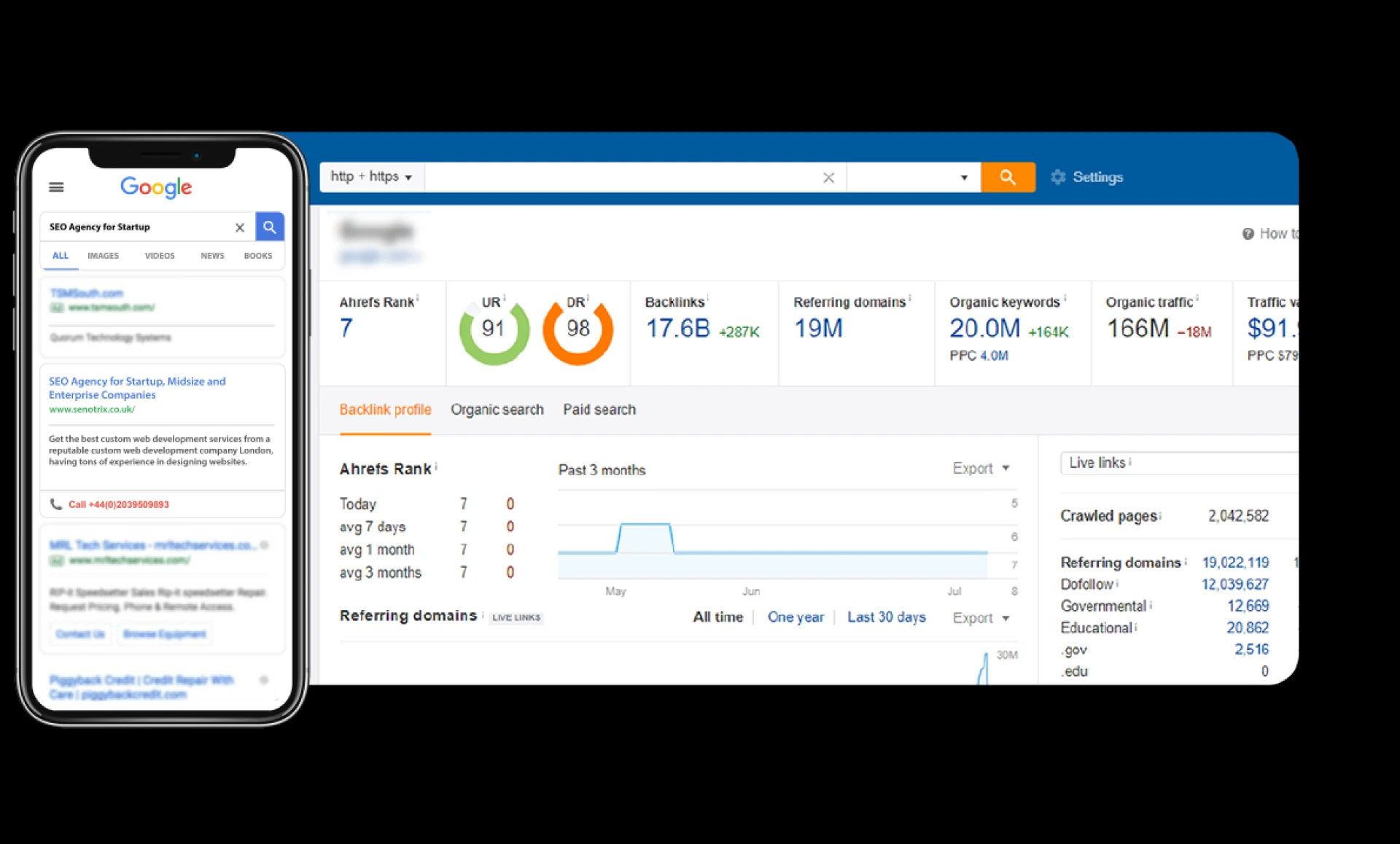The width and height of the screenshot is (1400, 844).
Task: Clear the phone search query with X
Action: [239, 227]
